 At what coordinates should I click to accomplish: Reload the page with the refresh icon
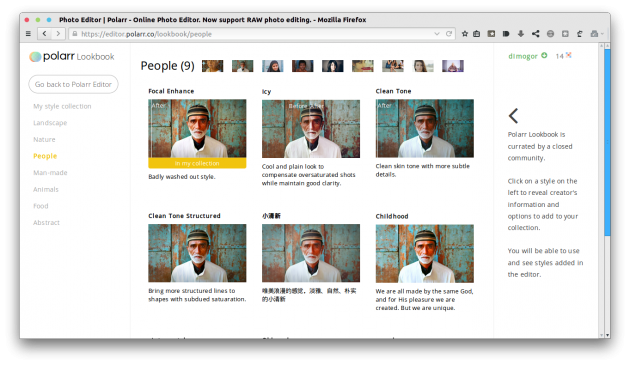point(449,34)
